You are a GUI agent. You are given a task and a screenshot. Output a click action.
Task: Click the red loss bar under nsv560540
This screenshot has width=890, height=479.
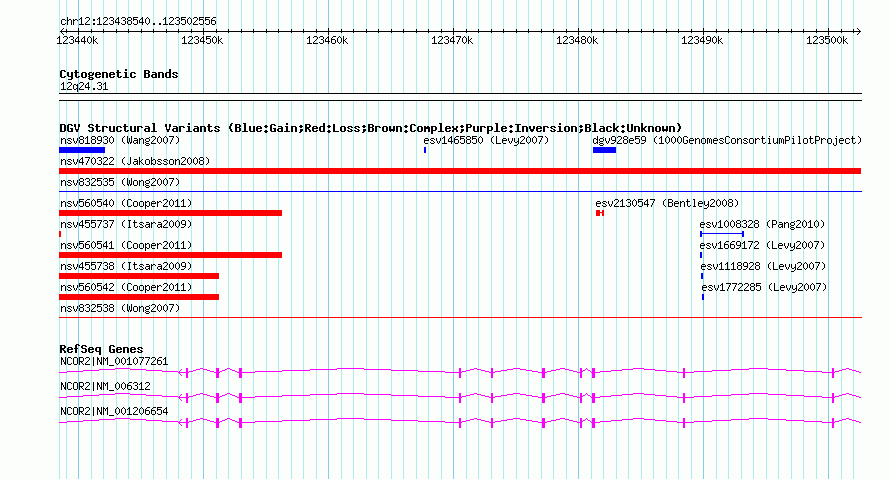click(170, 213)
